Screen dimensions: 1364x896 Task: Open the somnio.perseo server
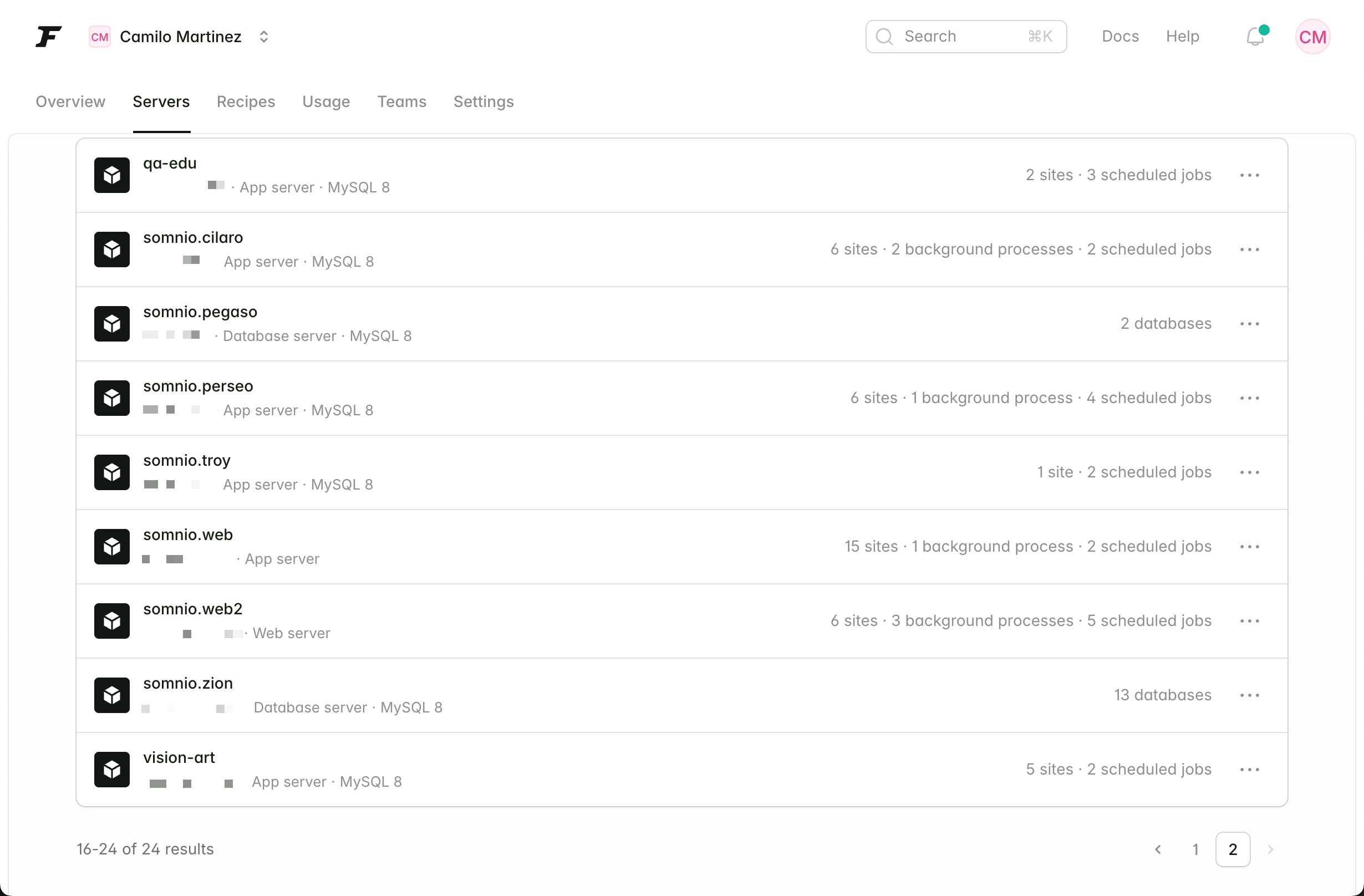tap(198, 386)
